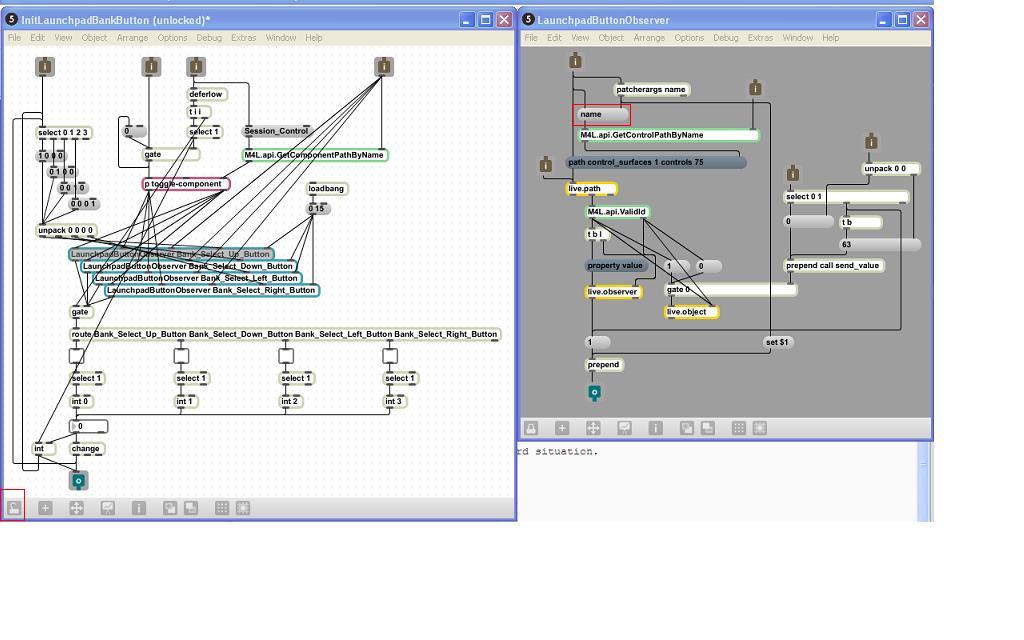Click the 'set $1' message box

[x=778, y=342]
